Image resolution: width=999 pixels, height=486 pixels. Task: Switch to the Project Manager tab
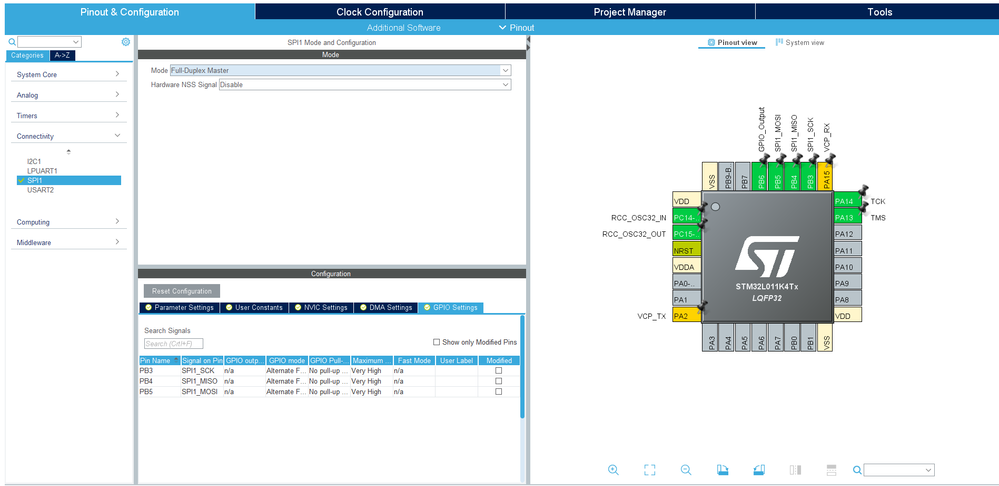(x=630, y=11)
